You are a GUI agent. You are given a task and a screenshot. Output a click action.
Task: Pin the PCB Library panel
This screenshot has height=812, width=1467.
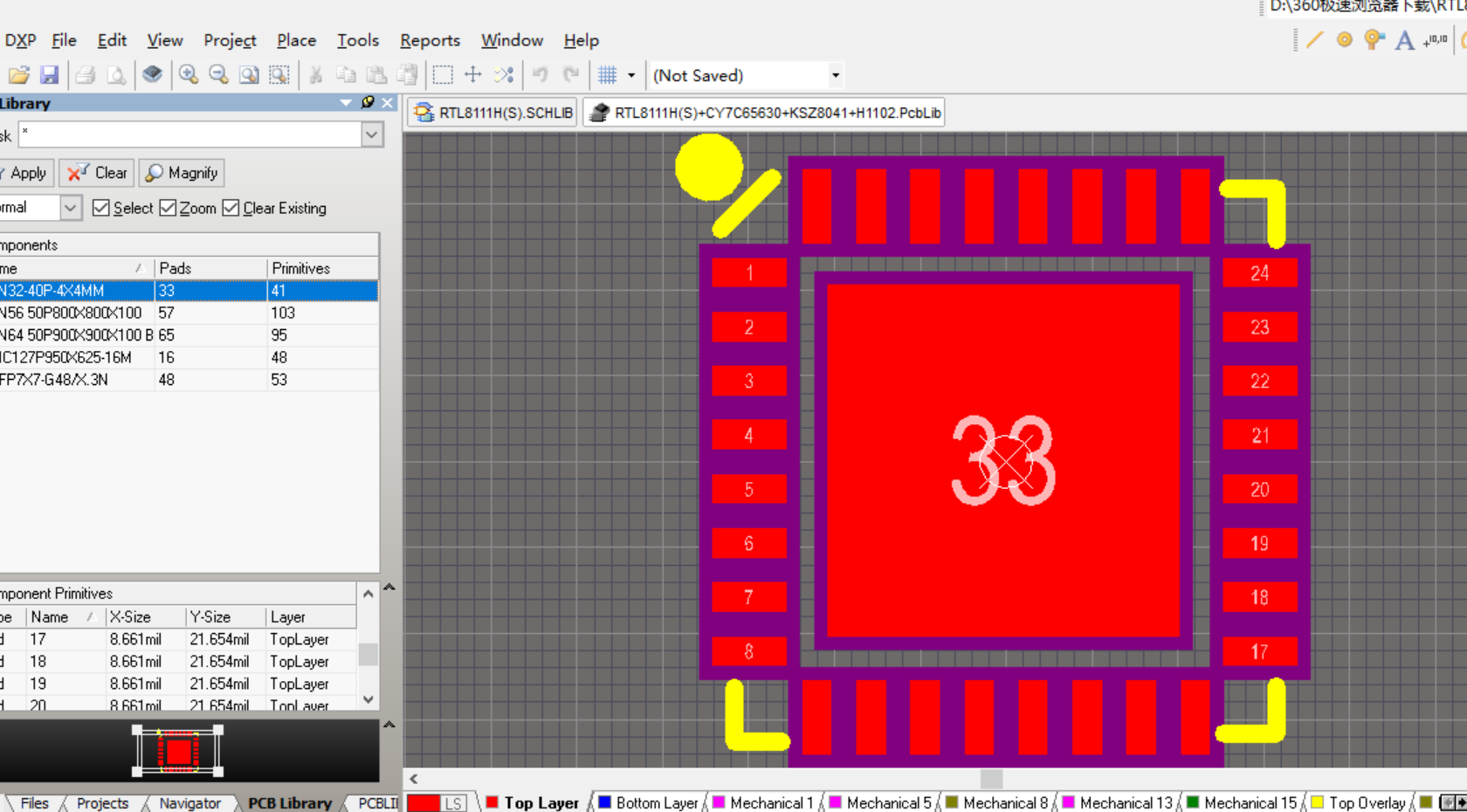point(368,103)
